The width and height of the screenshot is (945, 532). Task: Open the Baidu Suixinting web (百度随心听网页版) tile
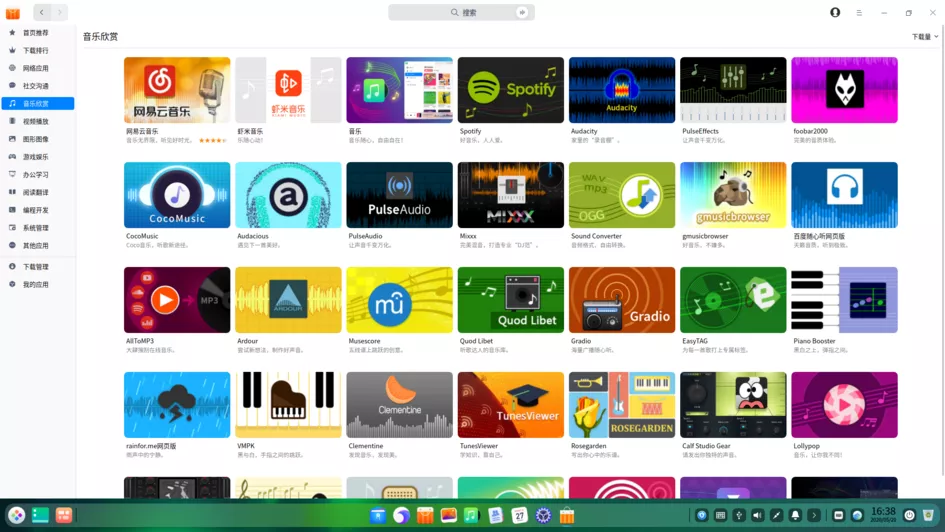click(844, 195)
